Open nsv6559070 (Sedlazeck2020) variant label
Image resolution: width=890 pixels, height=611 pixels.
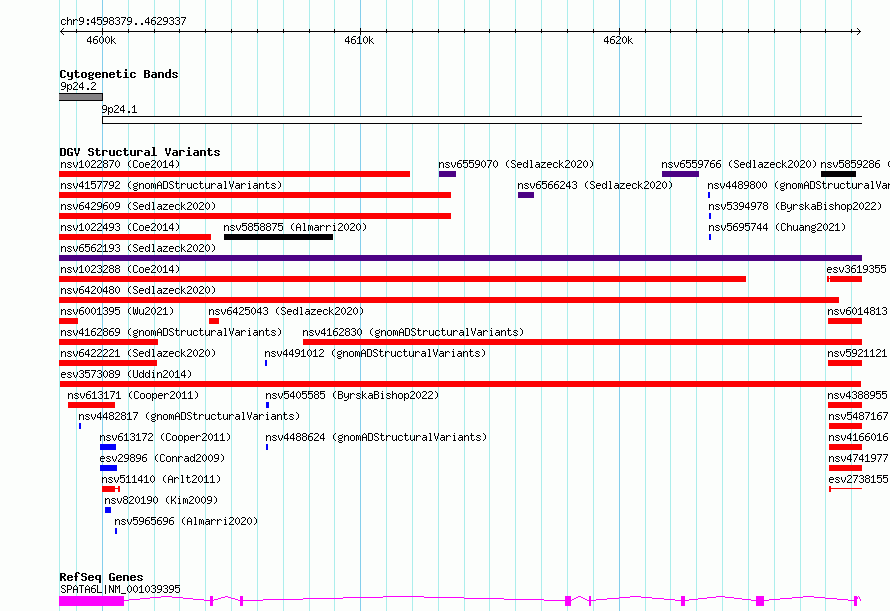click(516, 164)
